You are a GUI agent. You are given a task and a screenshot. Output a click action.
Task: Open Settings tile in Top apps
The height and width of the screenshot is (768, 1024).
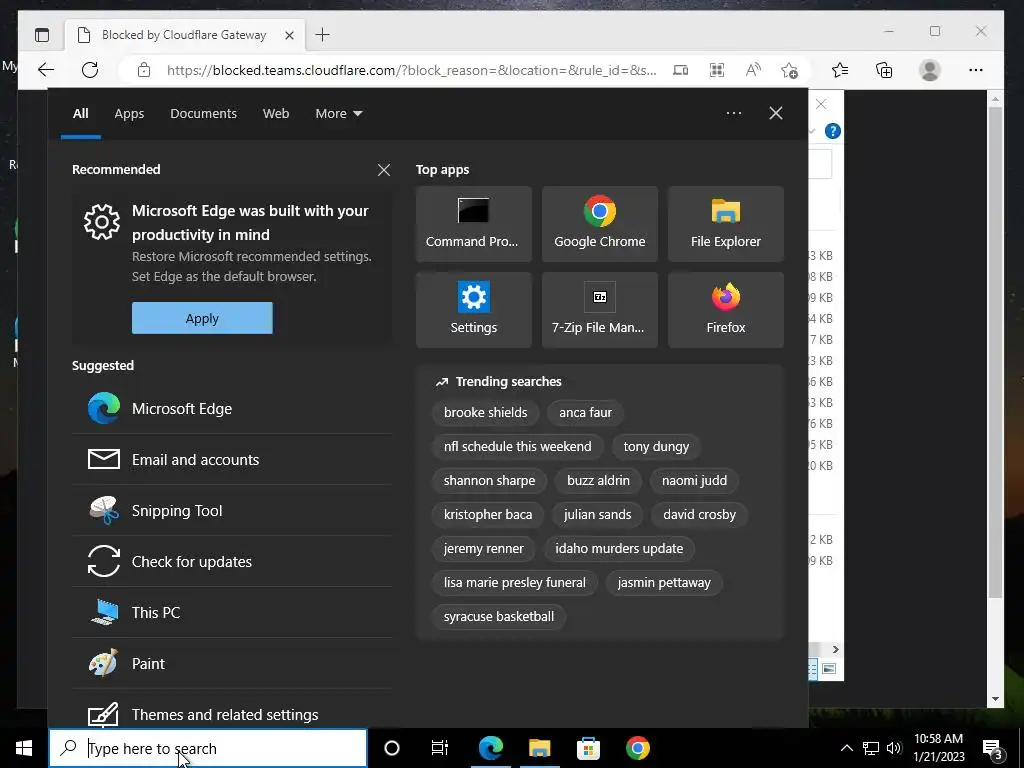pyautogui.click(x=473, y=310)
